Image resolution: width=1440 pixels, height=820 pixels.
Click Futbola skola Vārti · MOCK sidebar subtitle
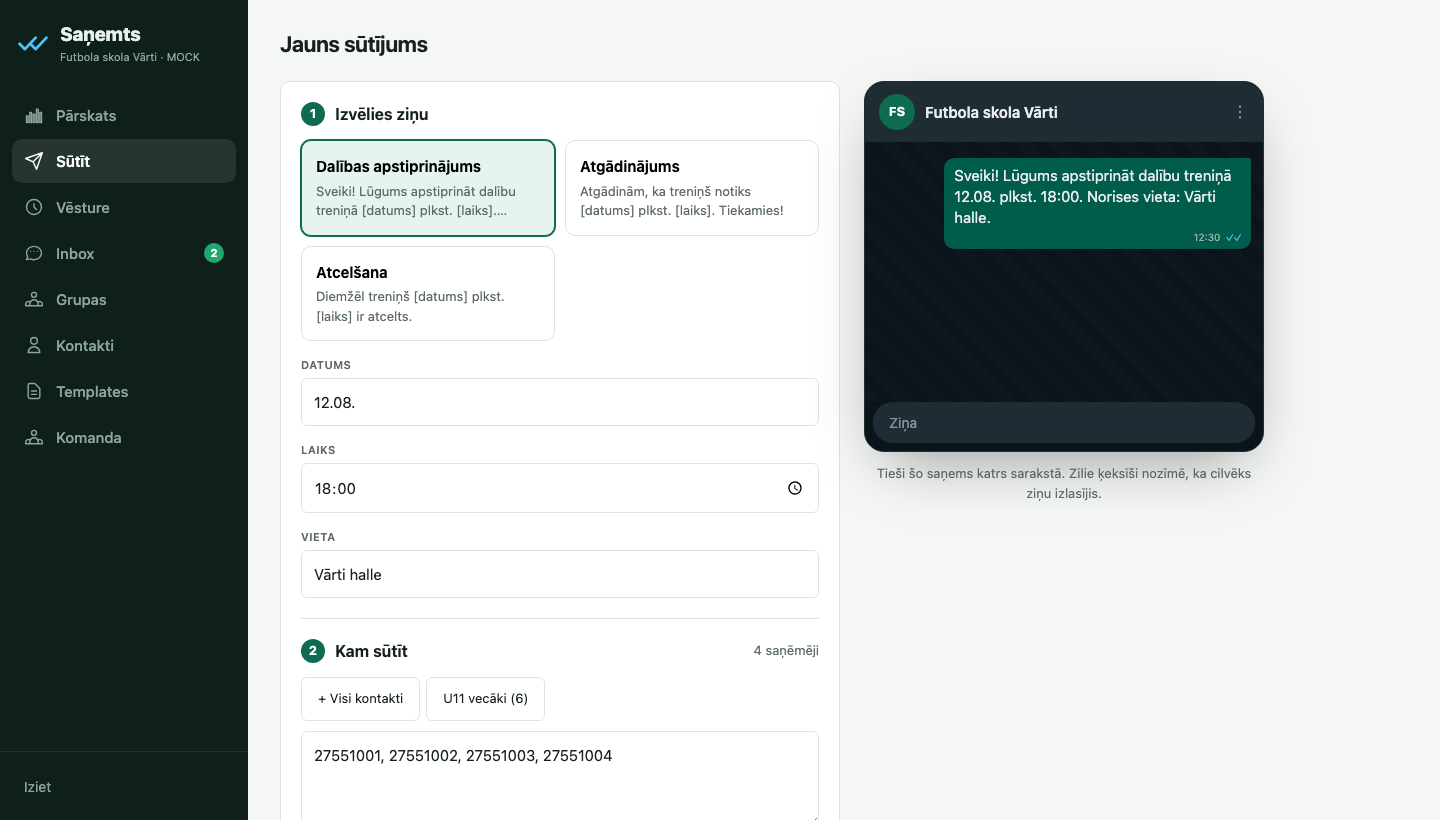130,58
